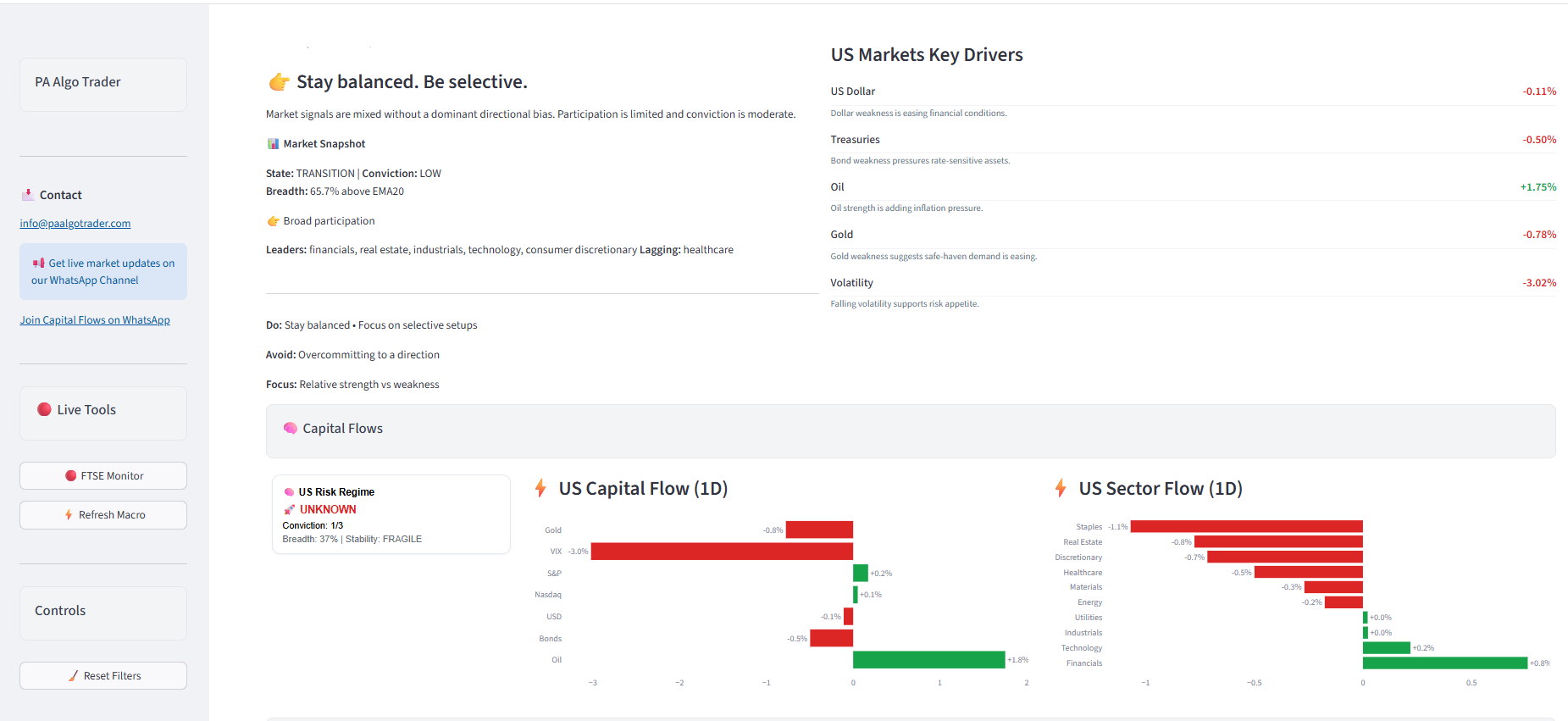Reset Filters in the Controls section
The height and width of the screenshot is (721, 1568).
pyautogui.click(x=103, y=676)
